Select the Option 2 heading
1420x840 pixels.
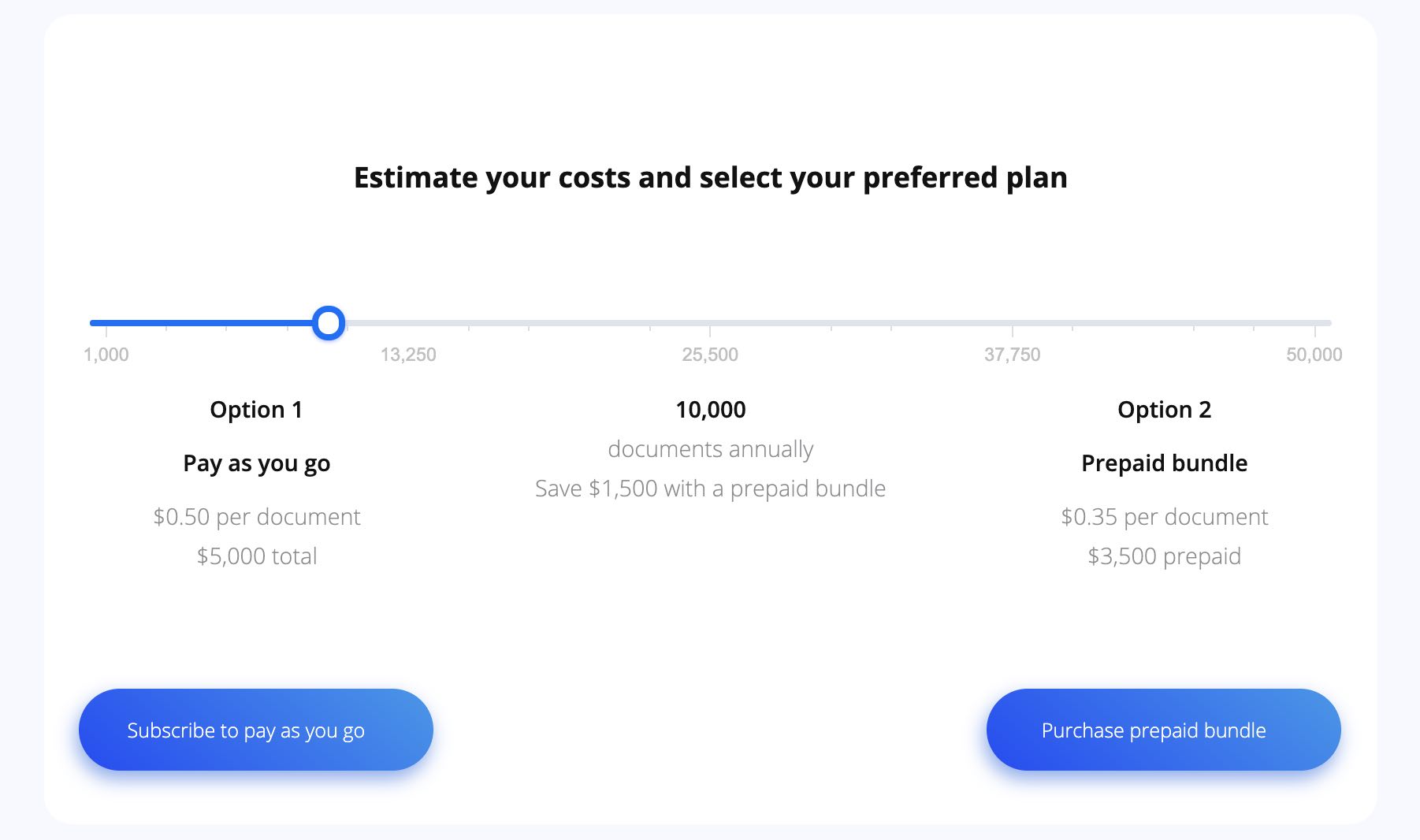pyautogui.click(x=1165, y=410)
